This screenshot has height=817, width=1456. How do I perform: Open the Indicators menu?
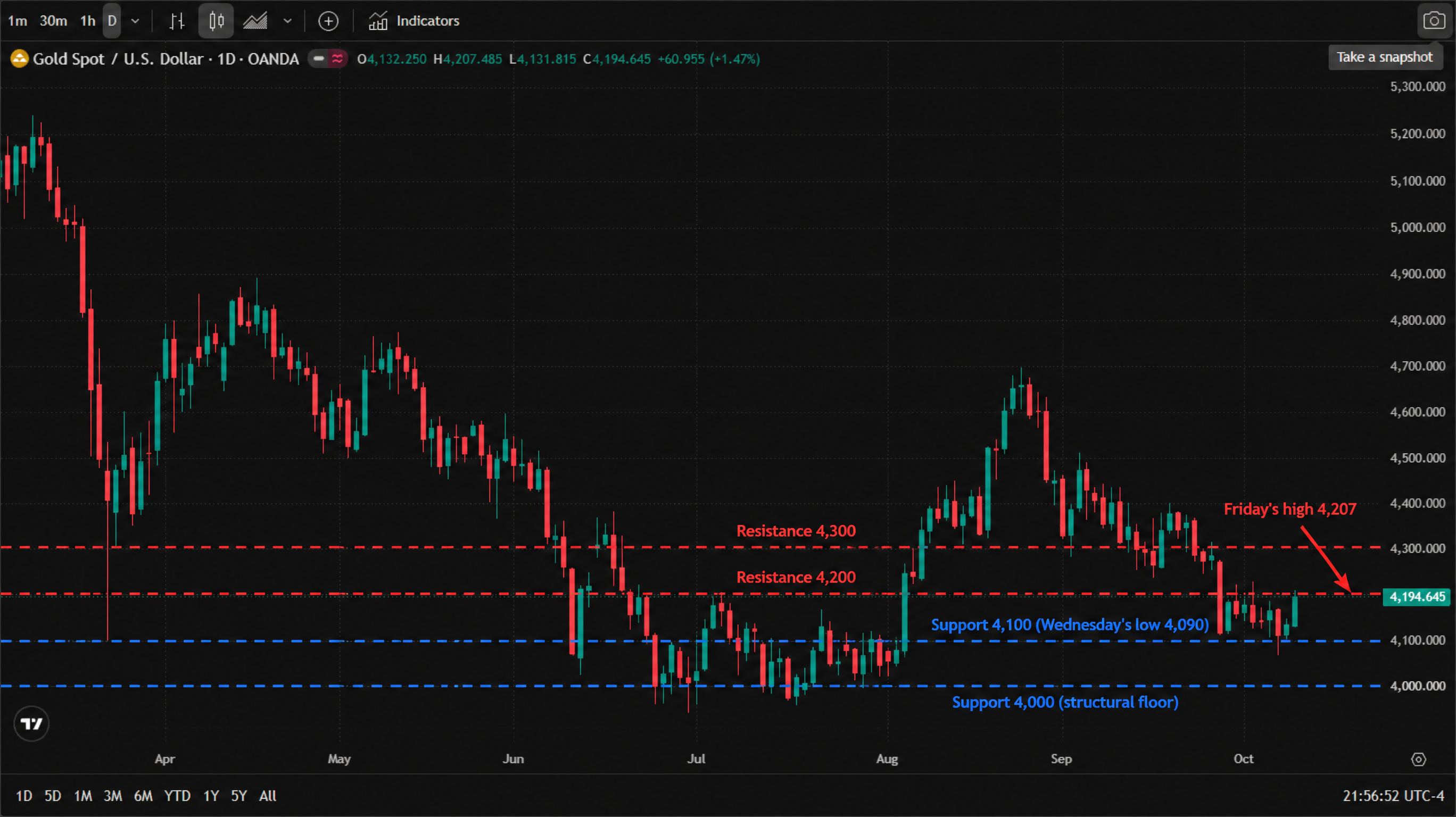point(413,21)
